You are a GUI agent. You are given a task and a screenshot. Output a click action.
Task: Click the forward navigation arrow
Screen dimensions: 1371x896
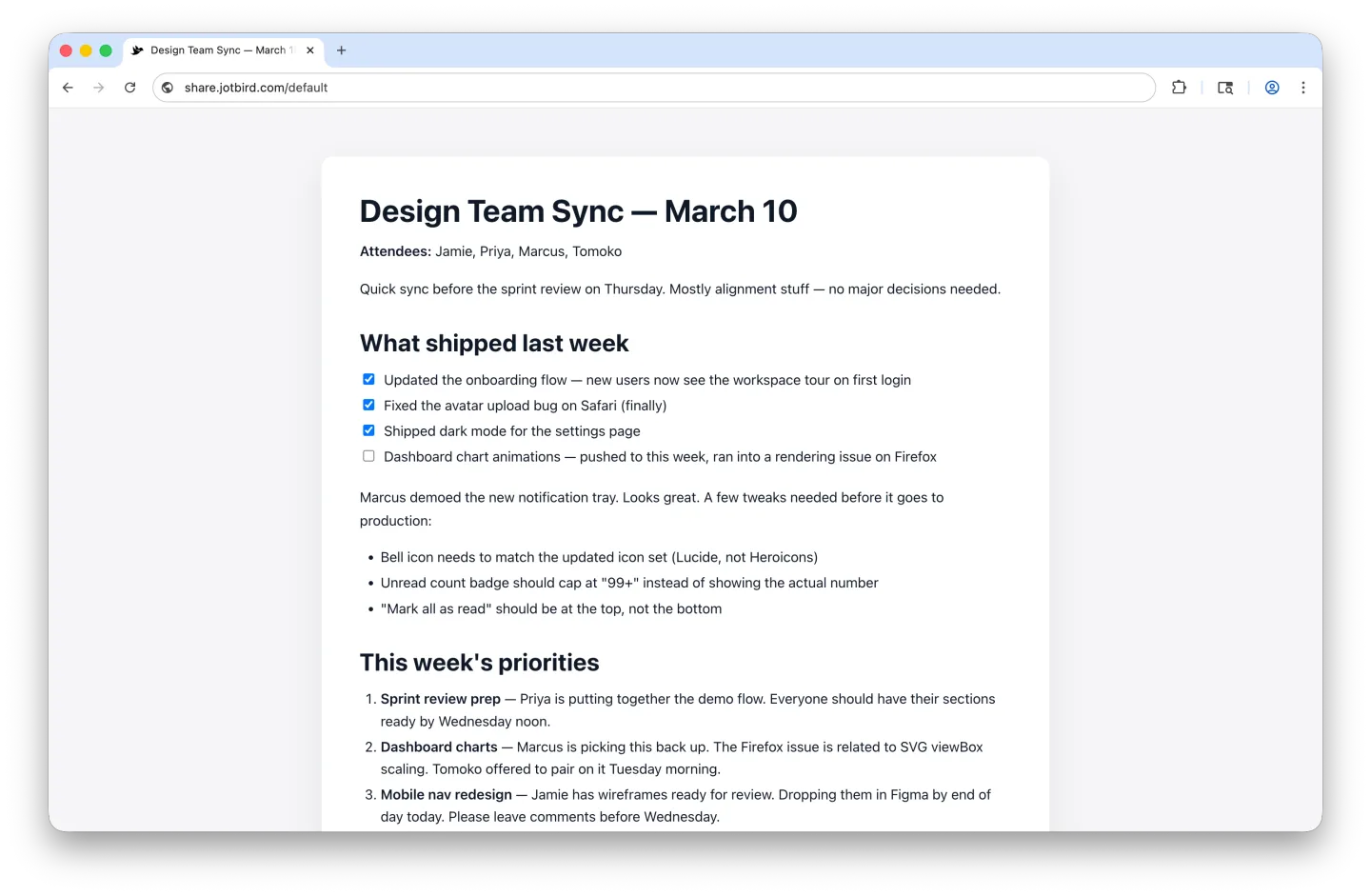point(99,87)
